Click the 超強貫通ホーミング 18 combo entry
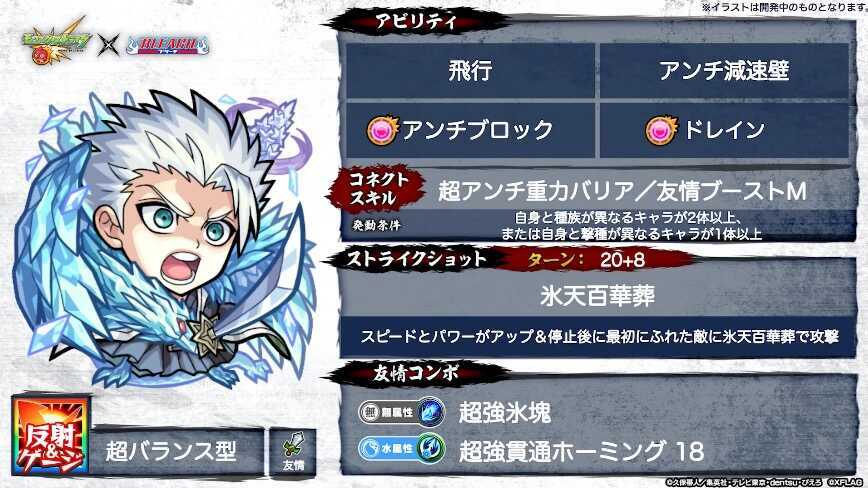Viewport: 868px width, 488px height. tap(581, 451)
